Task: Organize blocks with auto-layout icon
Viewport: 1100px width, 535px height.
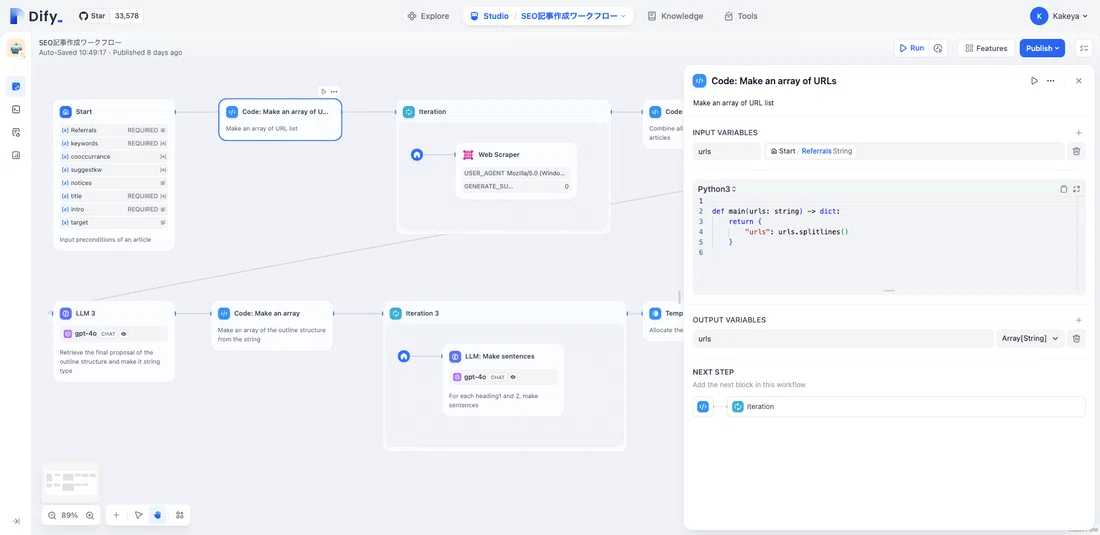Action: (x=180, y=515)
